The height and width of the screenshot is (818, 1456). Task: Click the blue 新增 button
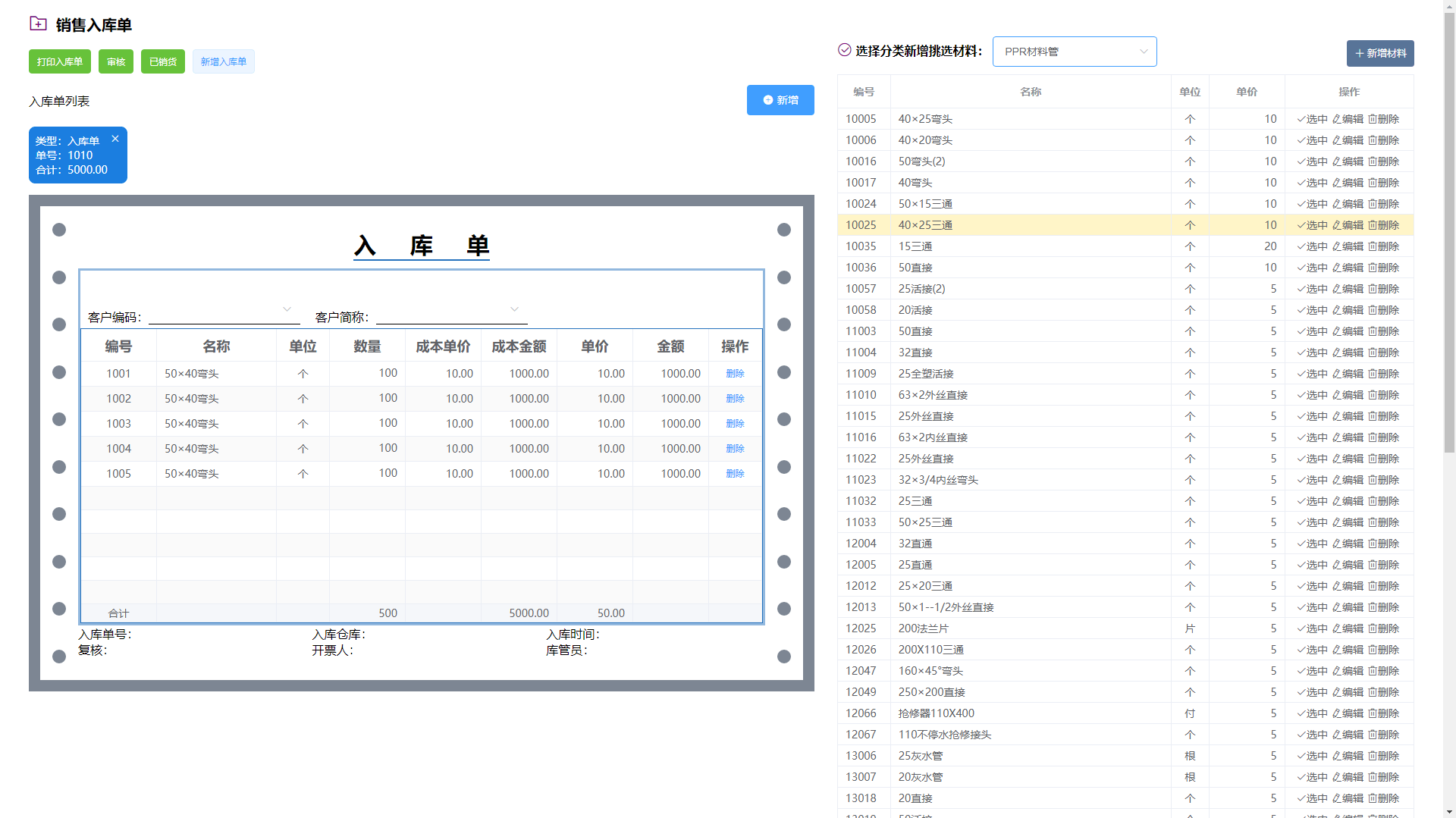[780, 100]
